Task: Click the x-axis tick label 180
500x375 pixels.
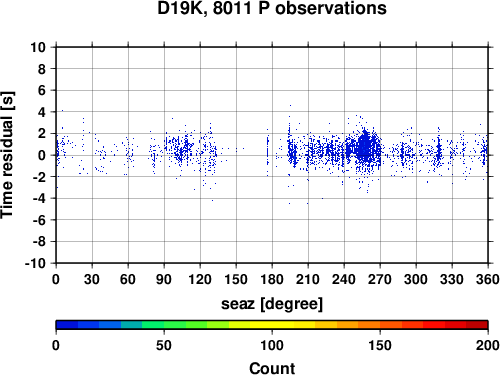Action: point(272,279)
